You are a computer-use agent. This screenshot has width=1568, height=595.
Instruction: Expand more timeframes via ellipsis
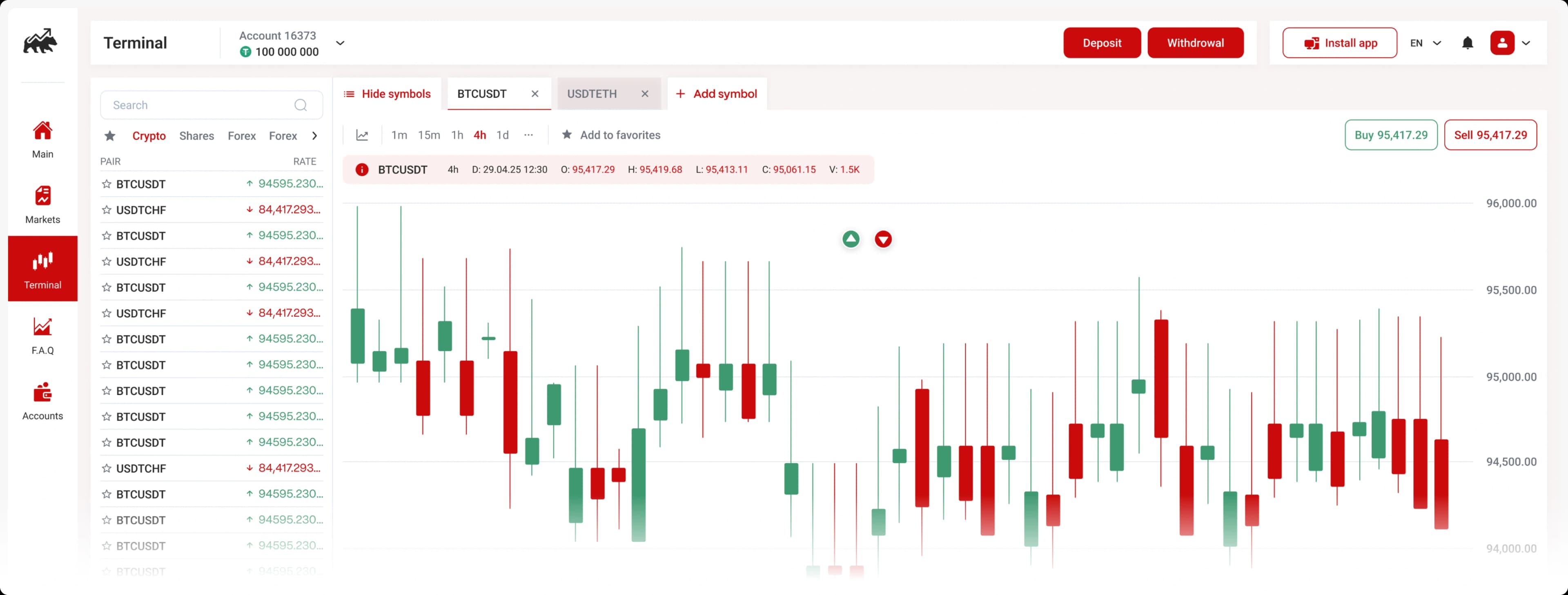click(528, 135)
